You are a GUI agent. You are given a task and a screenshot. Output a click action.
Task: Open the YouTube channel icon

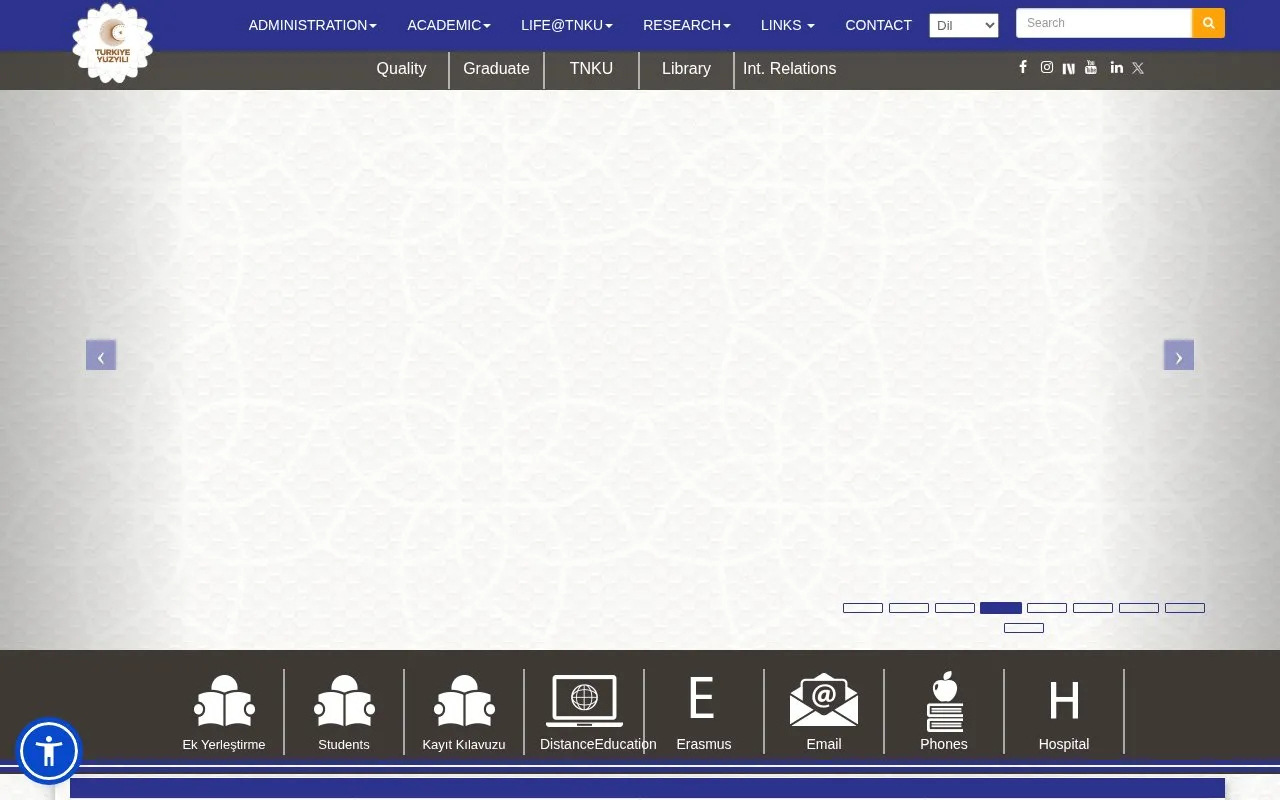point(1091,67)
